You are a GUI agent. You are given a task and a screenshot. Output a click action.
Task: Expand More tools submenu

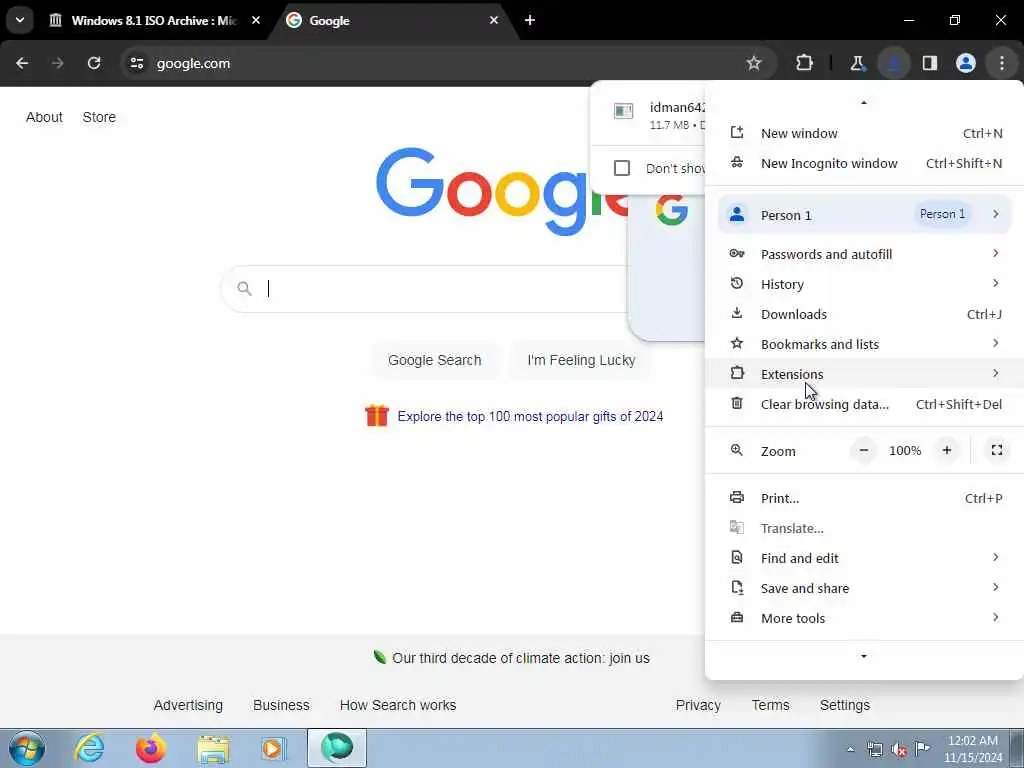tap(864, 618)
